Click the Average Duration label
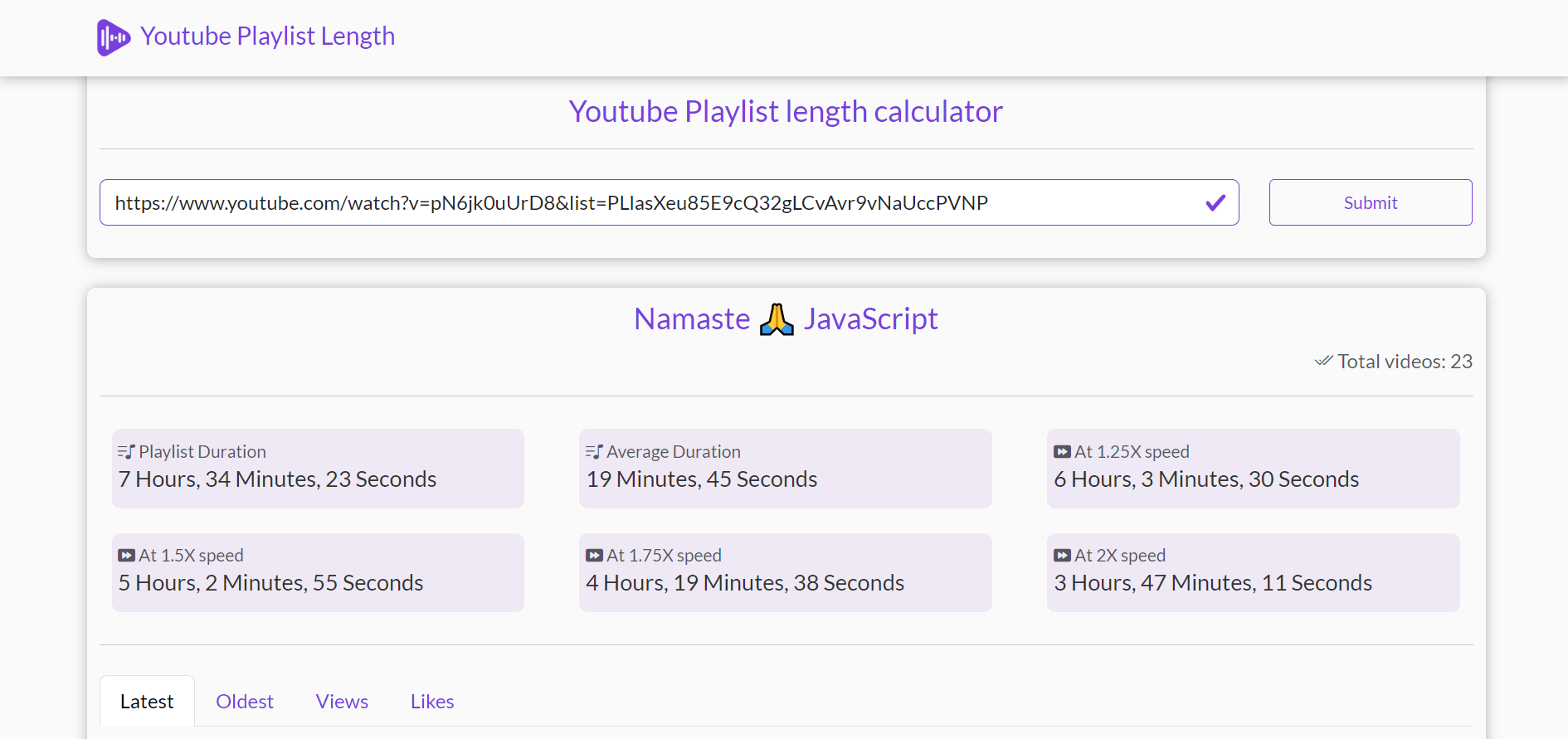This screenshot has width=1568, height=739. coord(674,452)
